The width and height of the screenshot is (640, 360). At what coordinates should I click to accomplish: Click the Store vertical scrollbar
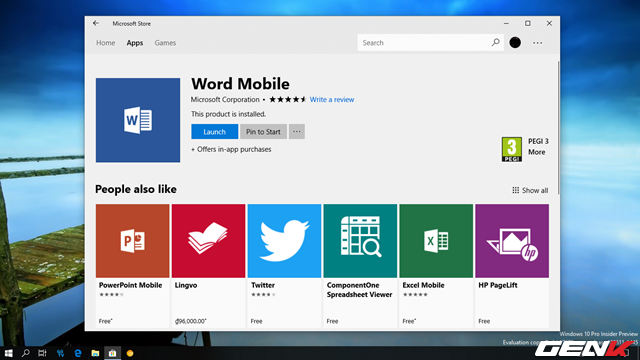pyautogui.click(x=558, y=127)
